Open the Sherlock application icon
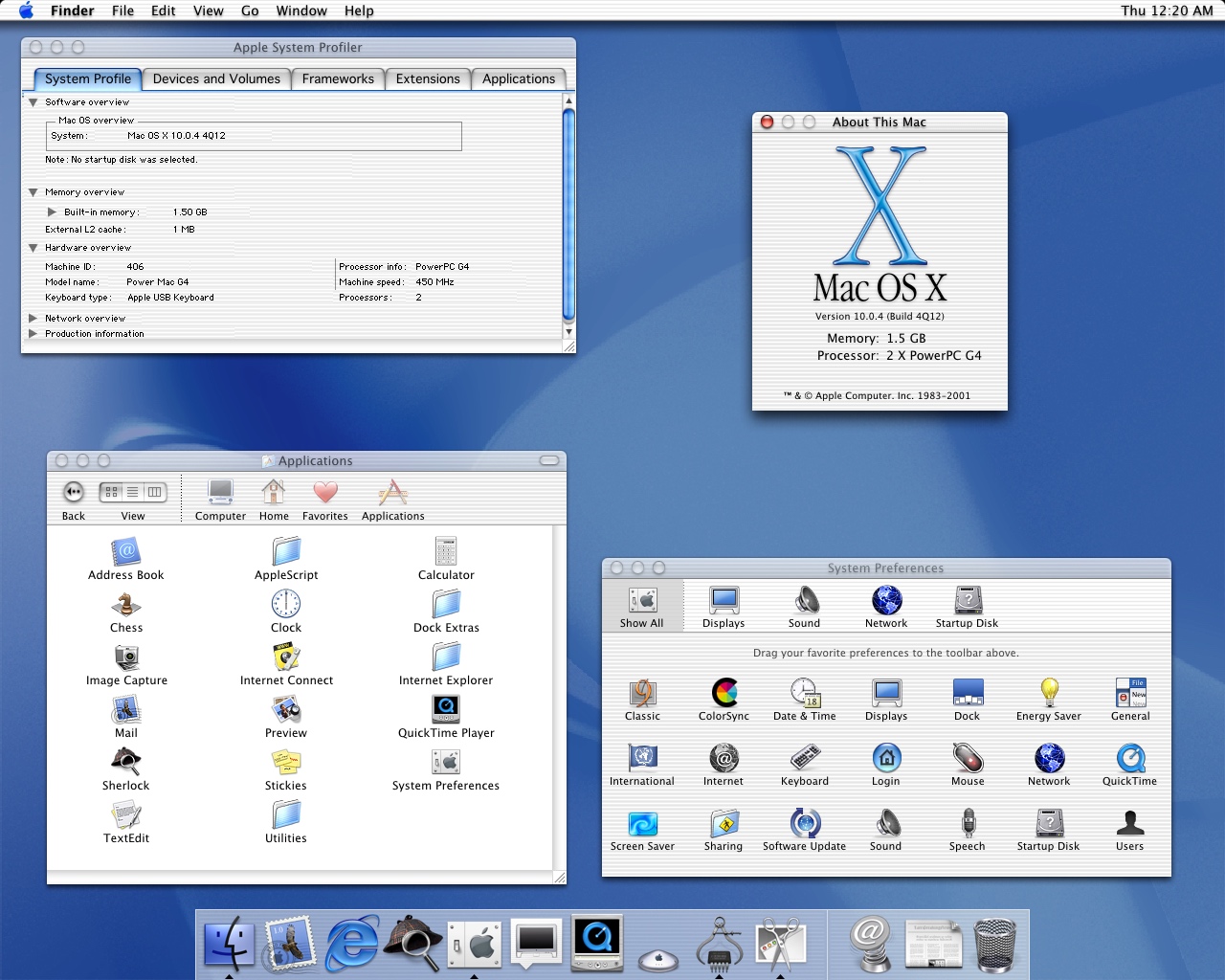Viewport: 1225px width, 980px height. [x=126, y=763]
